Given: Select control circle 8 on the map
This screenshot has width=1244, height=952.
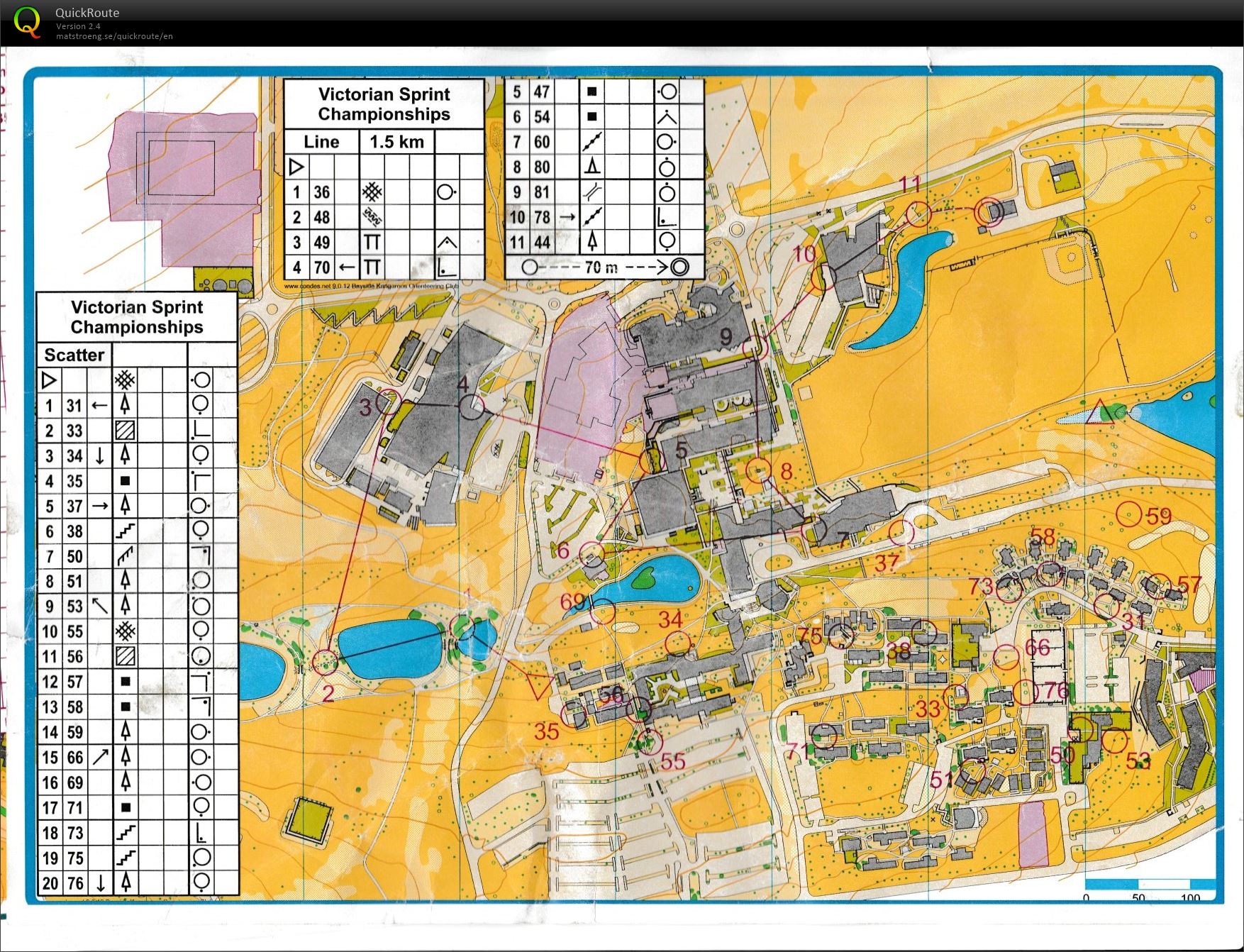Looking at the screenshot, I should coord(758,470).
